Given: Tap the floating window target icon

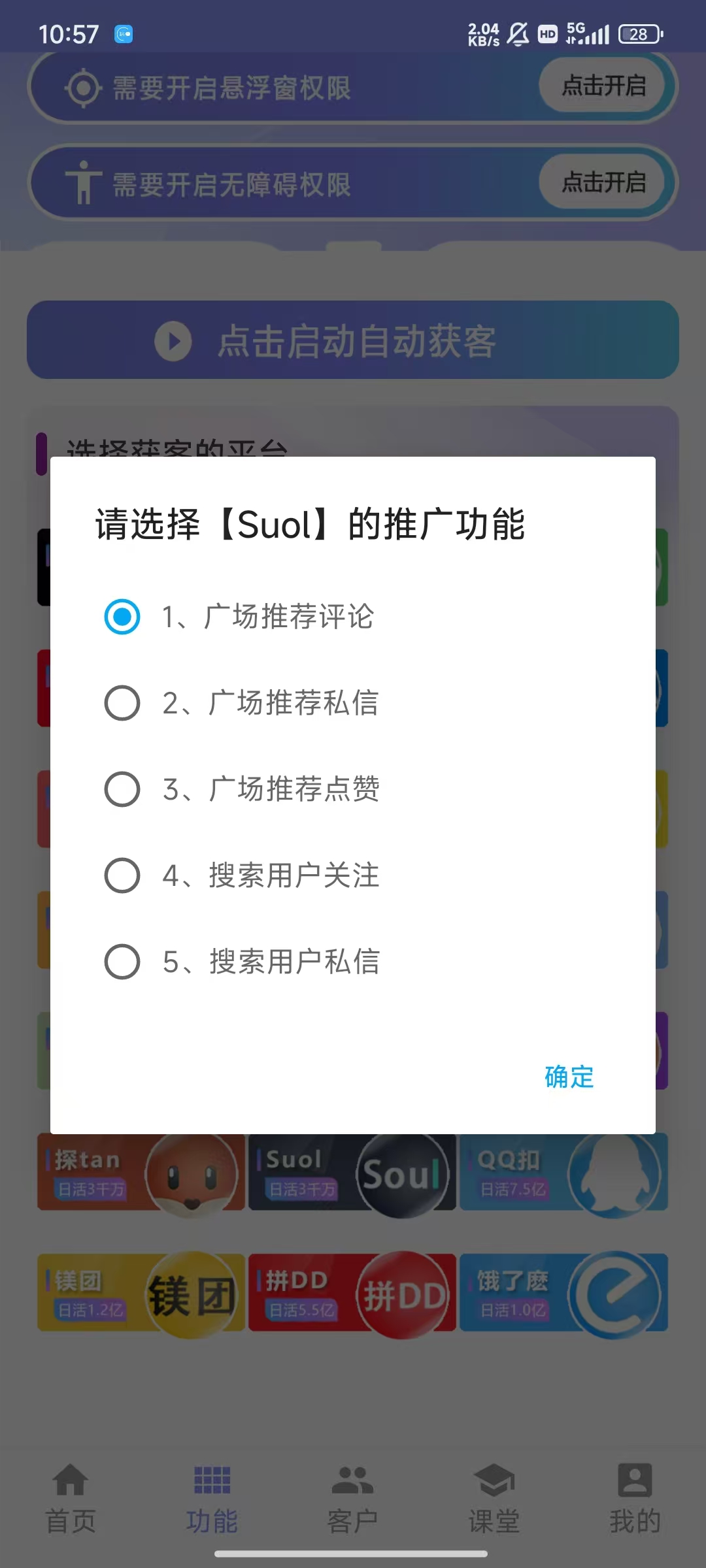Looking at the screenshot, I should [83, 88].
